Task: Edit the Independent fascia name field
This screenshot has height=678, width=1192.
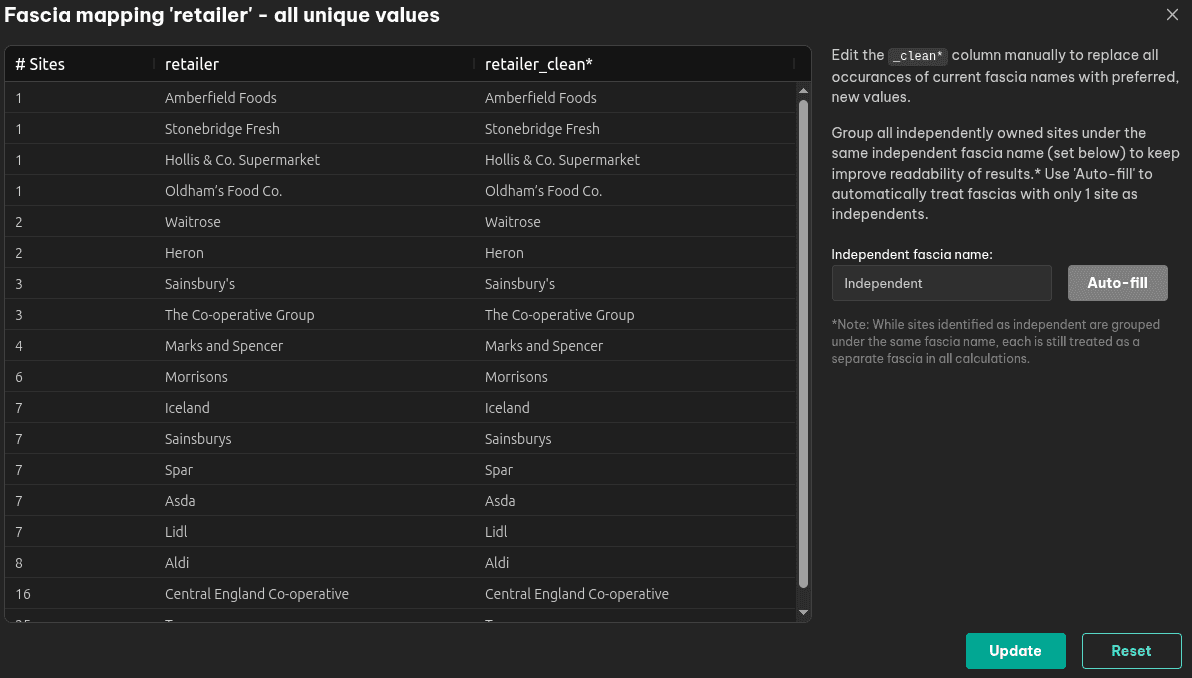Action: (941, 283)
